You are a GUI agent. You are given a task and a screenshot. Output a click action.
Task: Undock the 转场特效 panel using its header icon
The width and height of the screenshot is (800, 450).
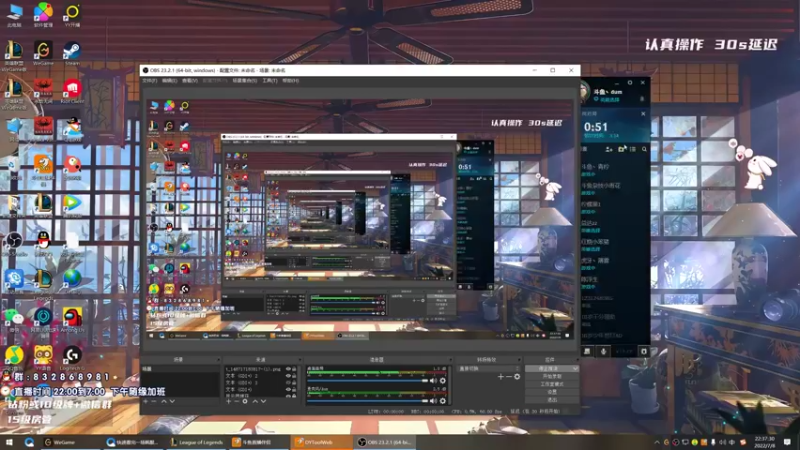[520, 360]
